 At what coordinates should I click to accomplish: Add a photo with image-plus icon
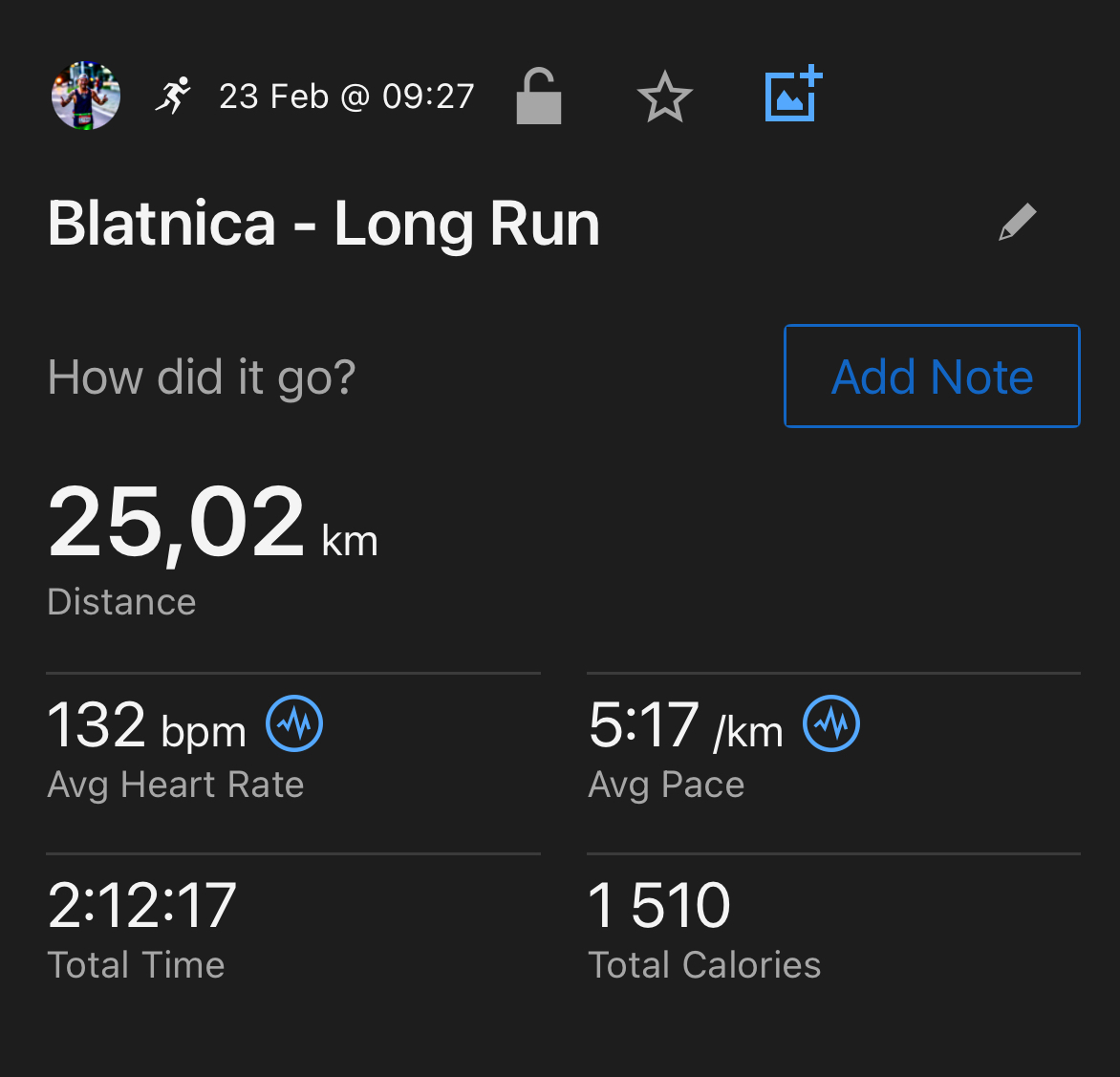pyautogui.click(x=793, y=94)
